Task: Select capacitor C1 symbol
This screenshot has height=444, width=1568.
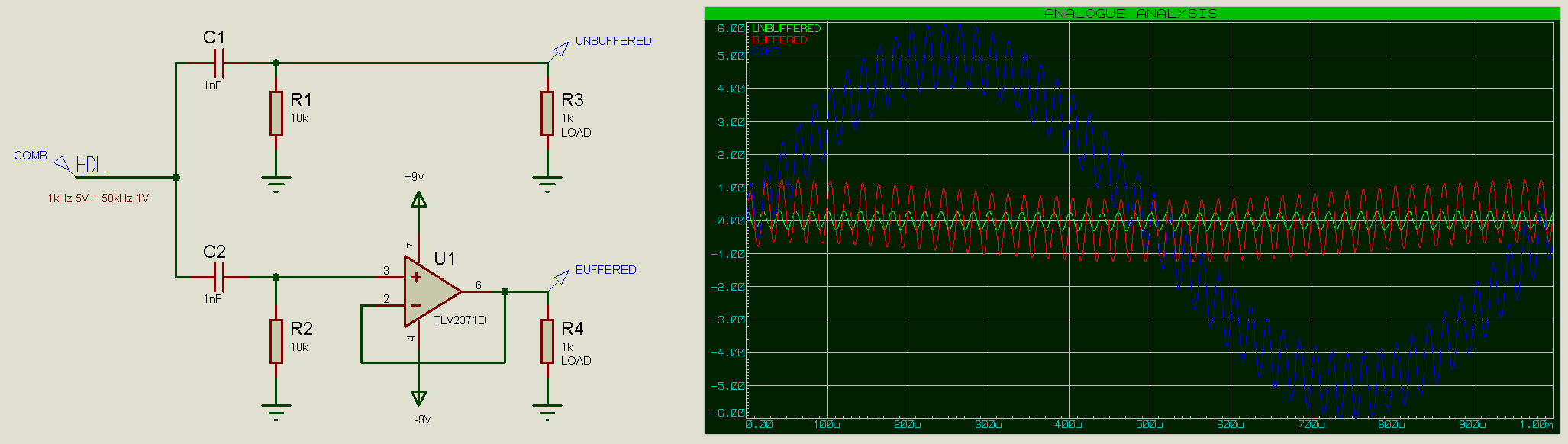Action: (219, 63)
